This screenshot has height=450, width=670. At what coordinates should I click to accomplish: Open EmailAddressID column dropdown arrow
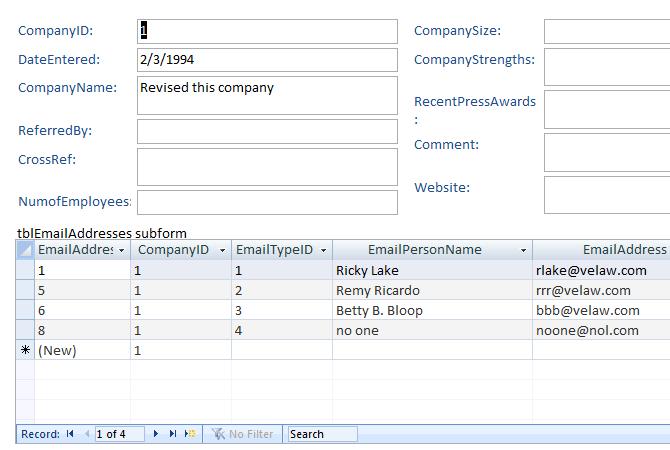pos(122,250)
